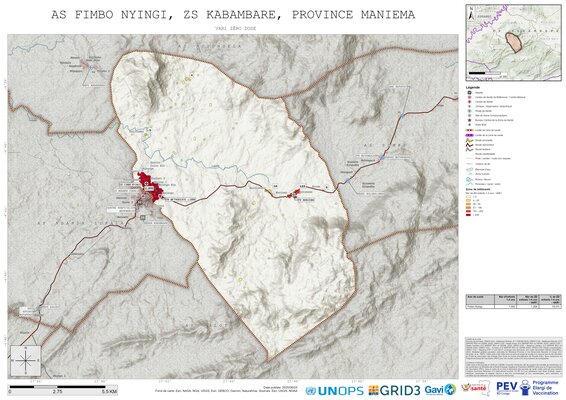This screenshot has height=400, width=566.
Task: Click the star-shaped Bureau Central legend symbol
Action: (469, 120)
